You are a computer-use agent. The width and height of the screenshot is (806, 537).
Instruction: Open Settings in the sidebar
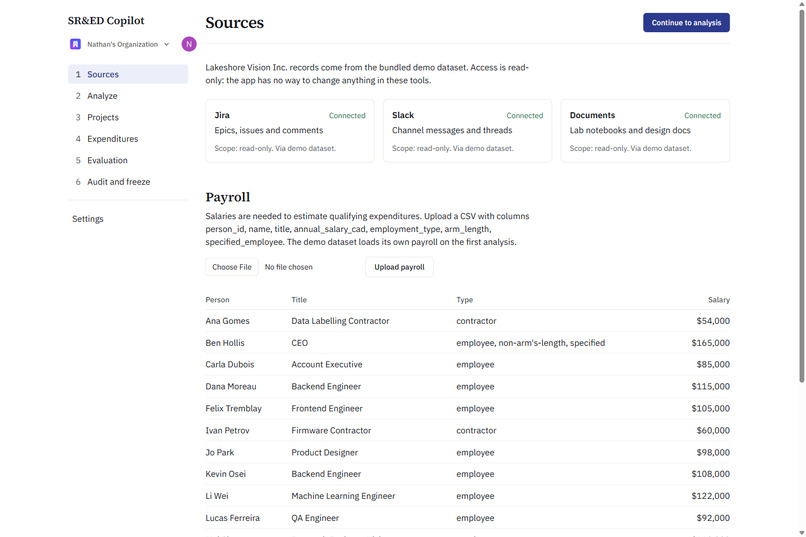coord(87,219)
